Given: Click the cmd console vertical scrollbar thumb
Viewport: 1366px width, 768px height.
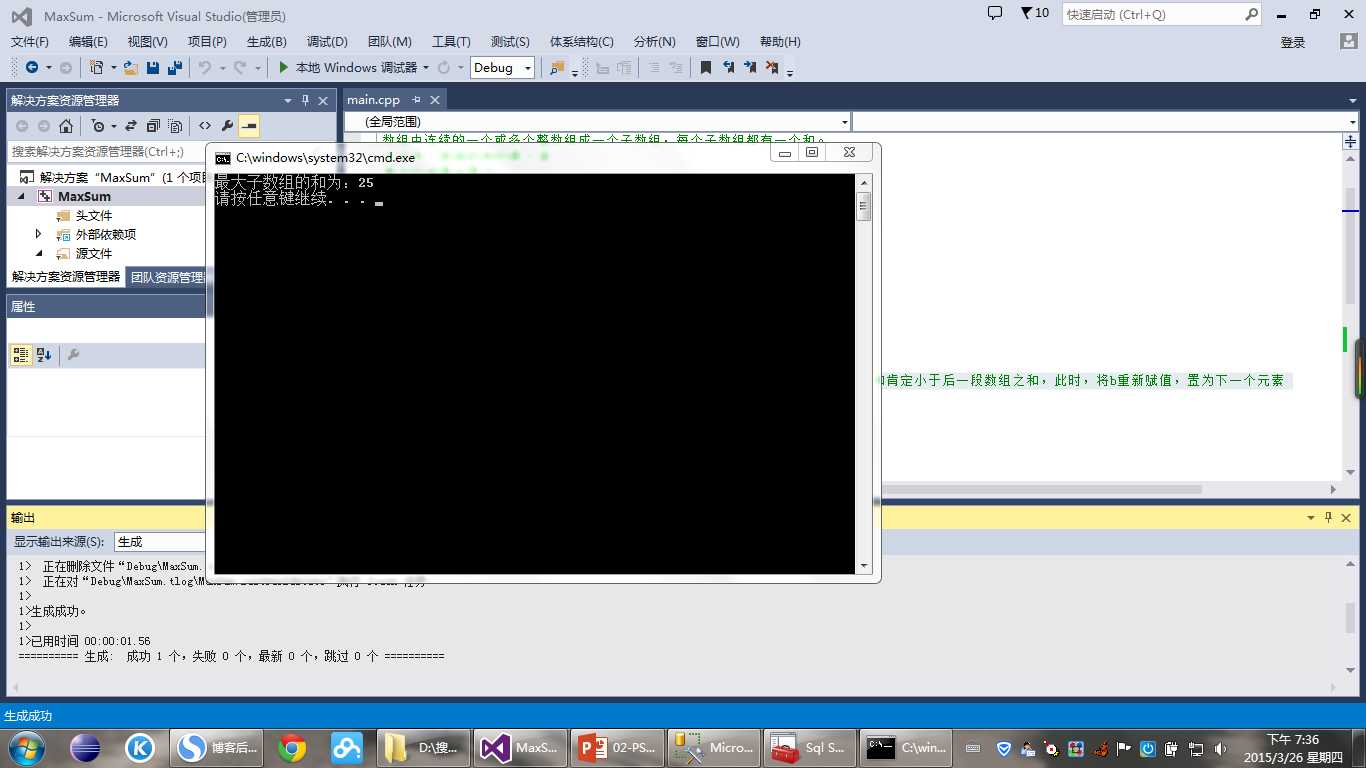Looking at the screenshot, I should click(x=864, y=206).
